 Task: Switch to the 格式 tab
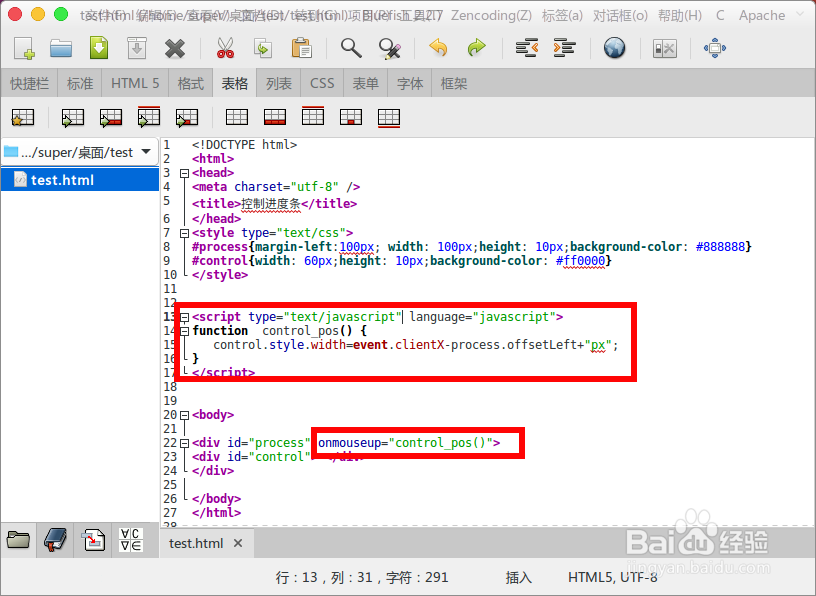coord(190,83)
